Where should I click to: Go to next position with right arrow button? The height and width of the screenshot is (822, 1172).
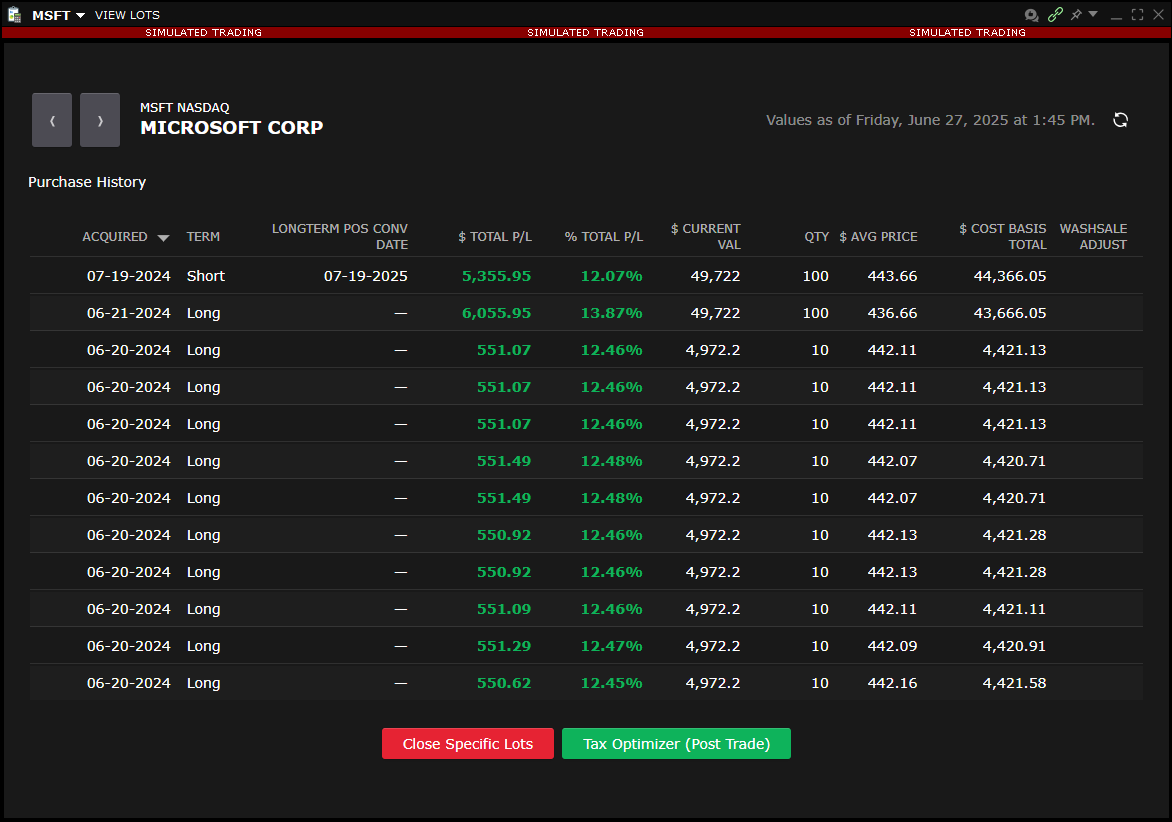pyautogui.click(x=100, y=120)
